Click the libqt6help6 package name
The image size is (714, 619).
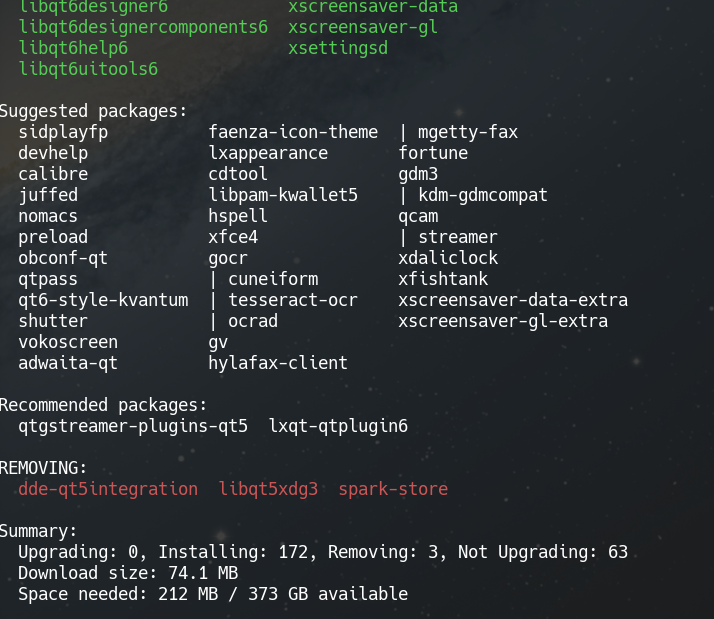(73, 49)
